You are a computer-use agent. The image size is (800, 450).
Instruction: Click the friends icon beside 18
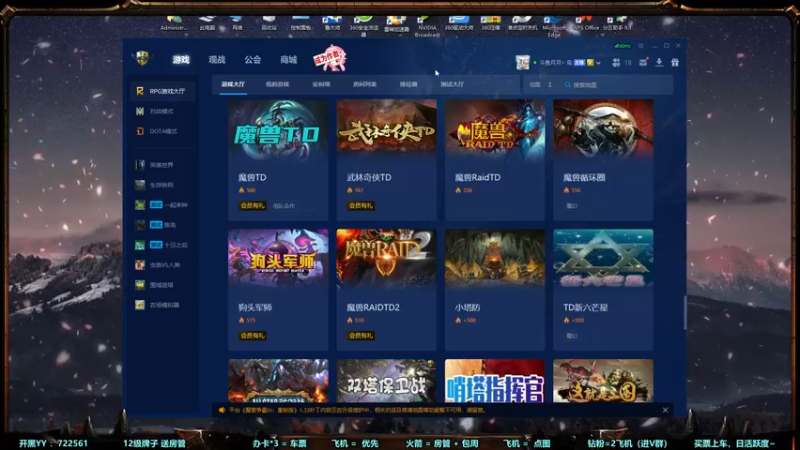616,62
